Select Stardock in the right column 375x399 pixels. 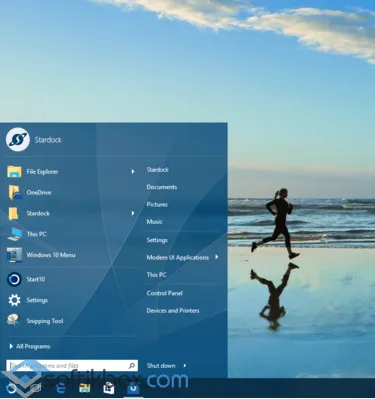(158, 170)
